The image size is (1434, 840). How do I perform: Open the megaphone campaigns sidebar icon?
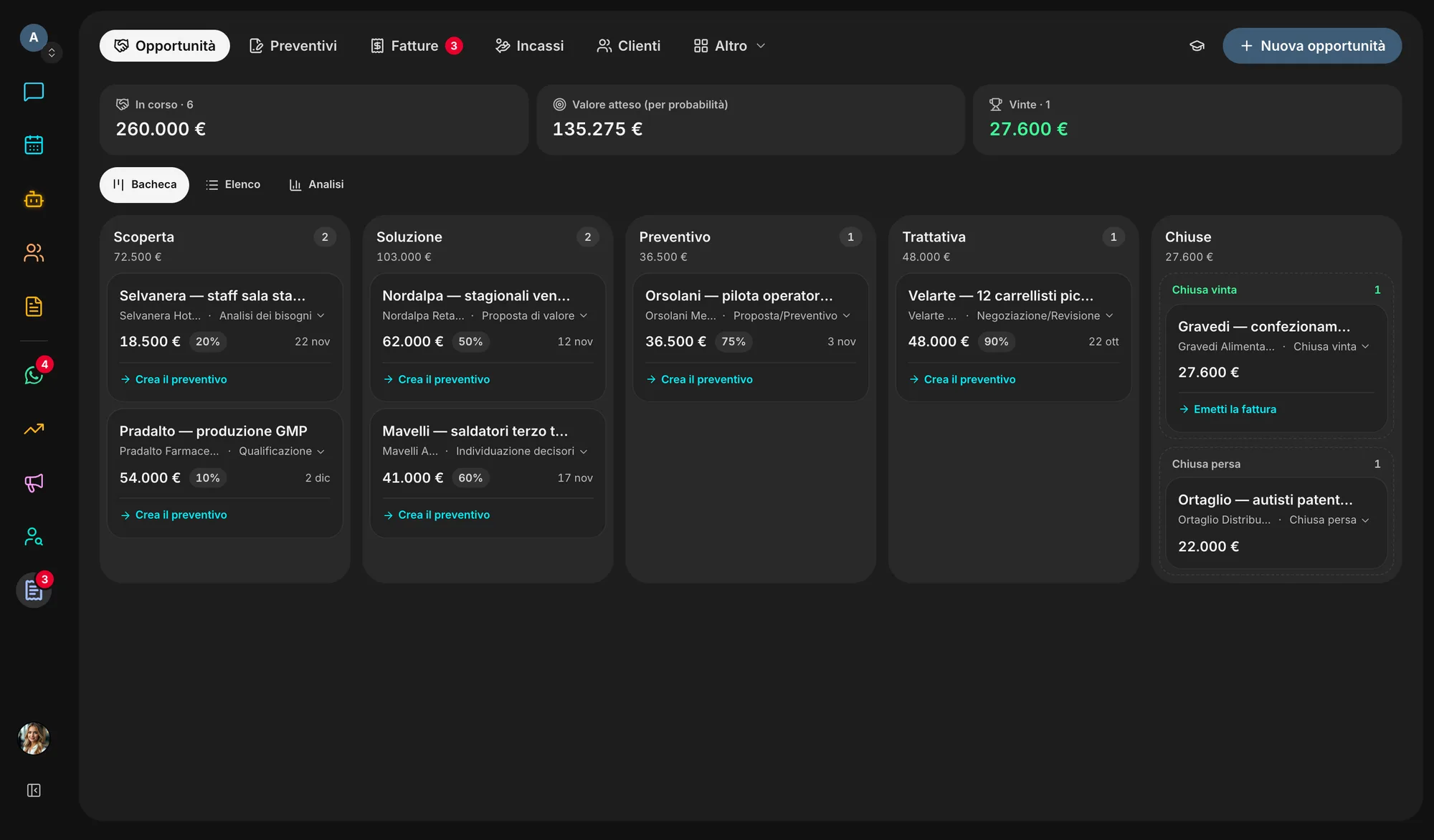click(34, 482)
